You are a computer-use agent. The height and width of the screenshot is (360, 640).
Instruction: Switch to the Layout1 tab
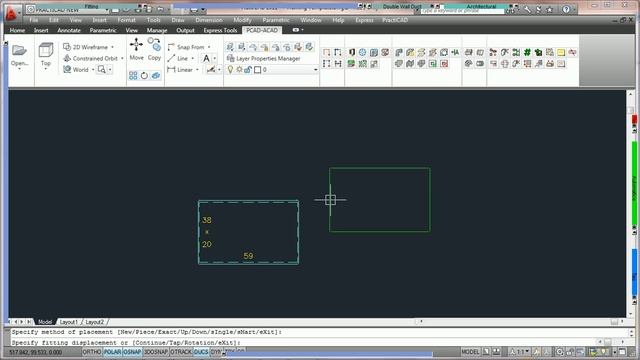(x=69, y=322)
